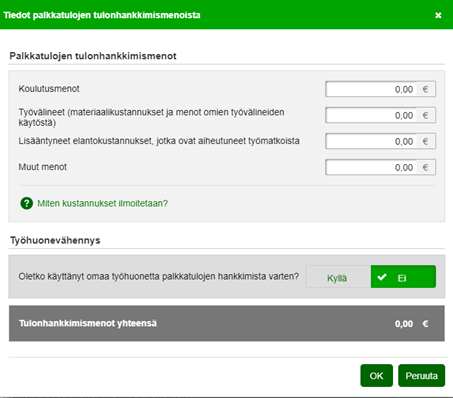Focus the Työvälineet amount field
This screenshot has width=453, height=398.
click(371, 115)
